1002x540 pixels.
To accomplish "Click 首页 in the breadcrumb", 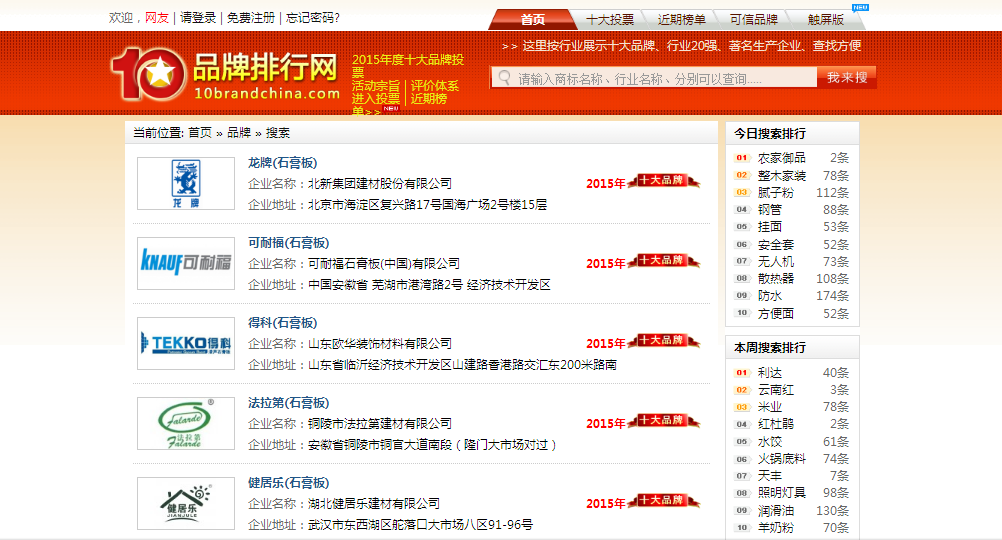I will click(x=199, y=133).
